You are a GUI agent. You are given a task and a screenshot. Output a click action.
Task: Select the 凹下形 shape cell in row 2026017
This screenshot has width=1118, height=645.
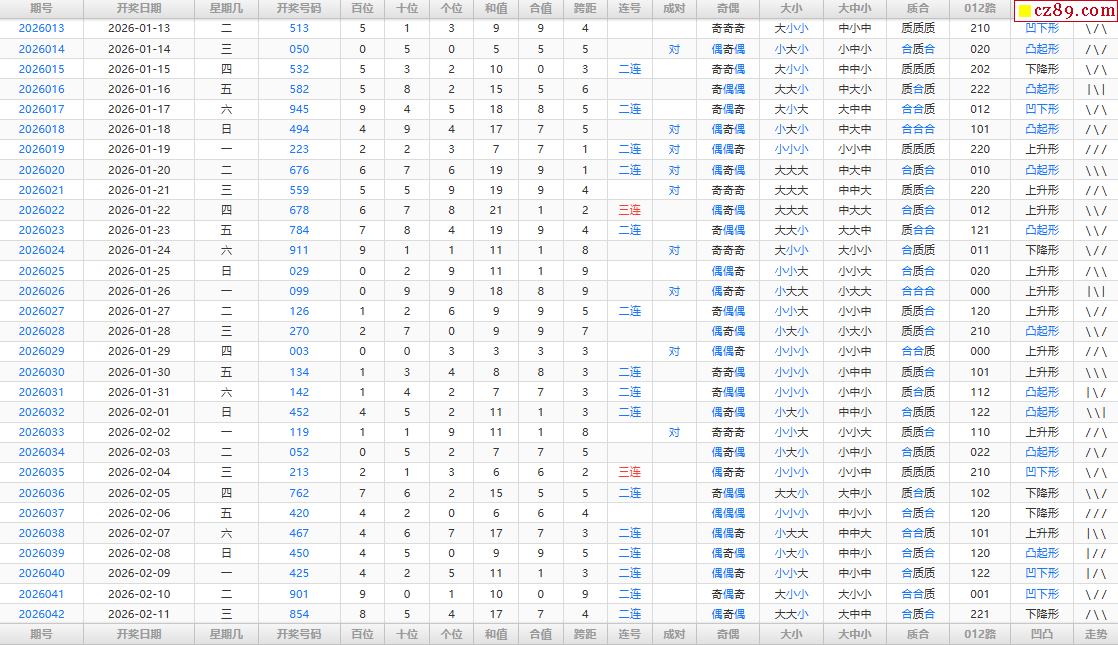pos(1042,109)
